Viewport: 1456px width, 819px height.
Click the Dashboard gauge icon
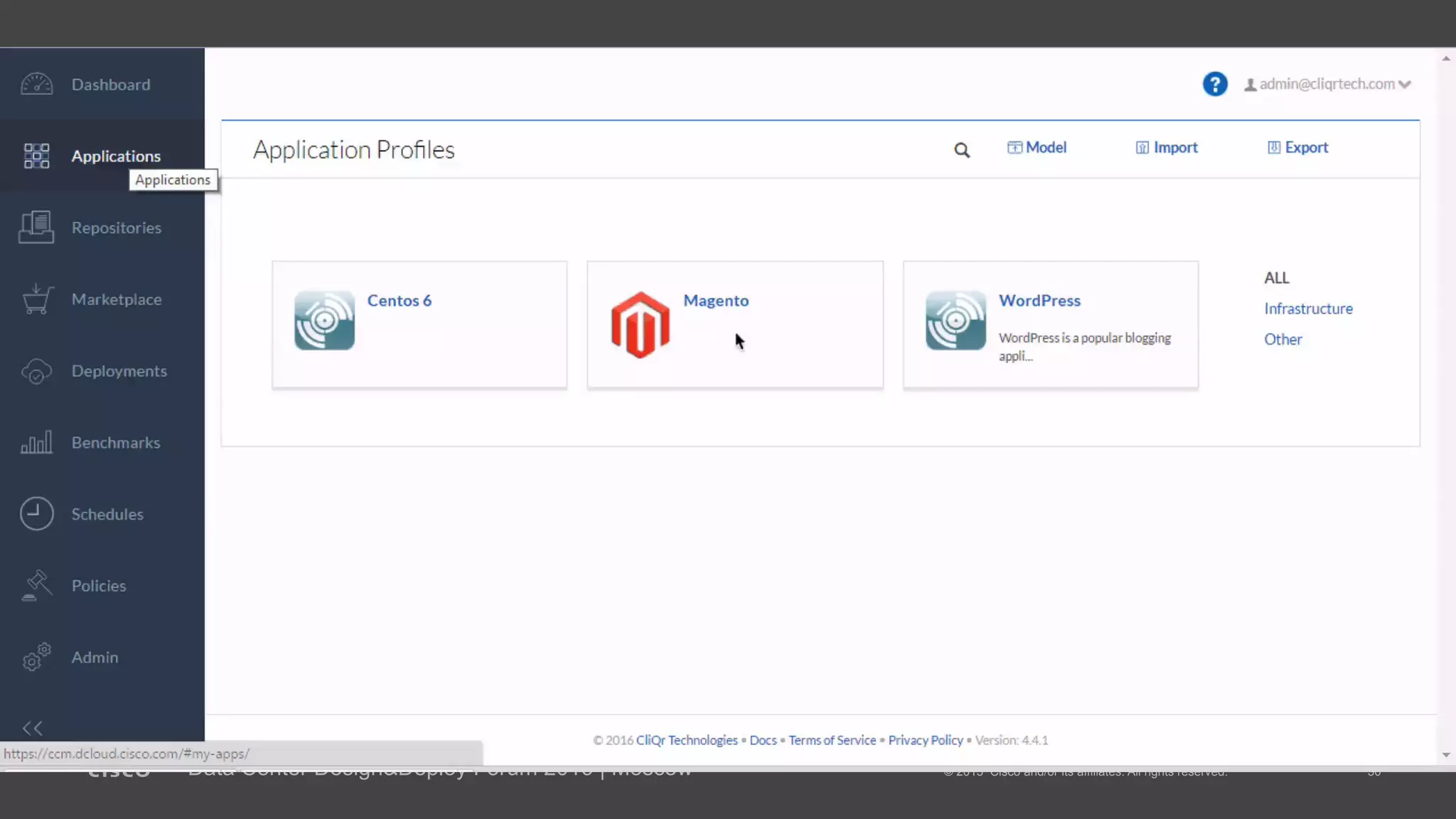(x=36, y=84)
